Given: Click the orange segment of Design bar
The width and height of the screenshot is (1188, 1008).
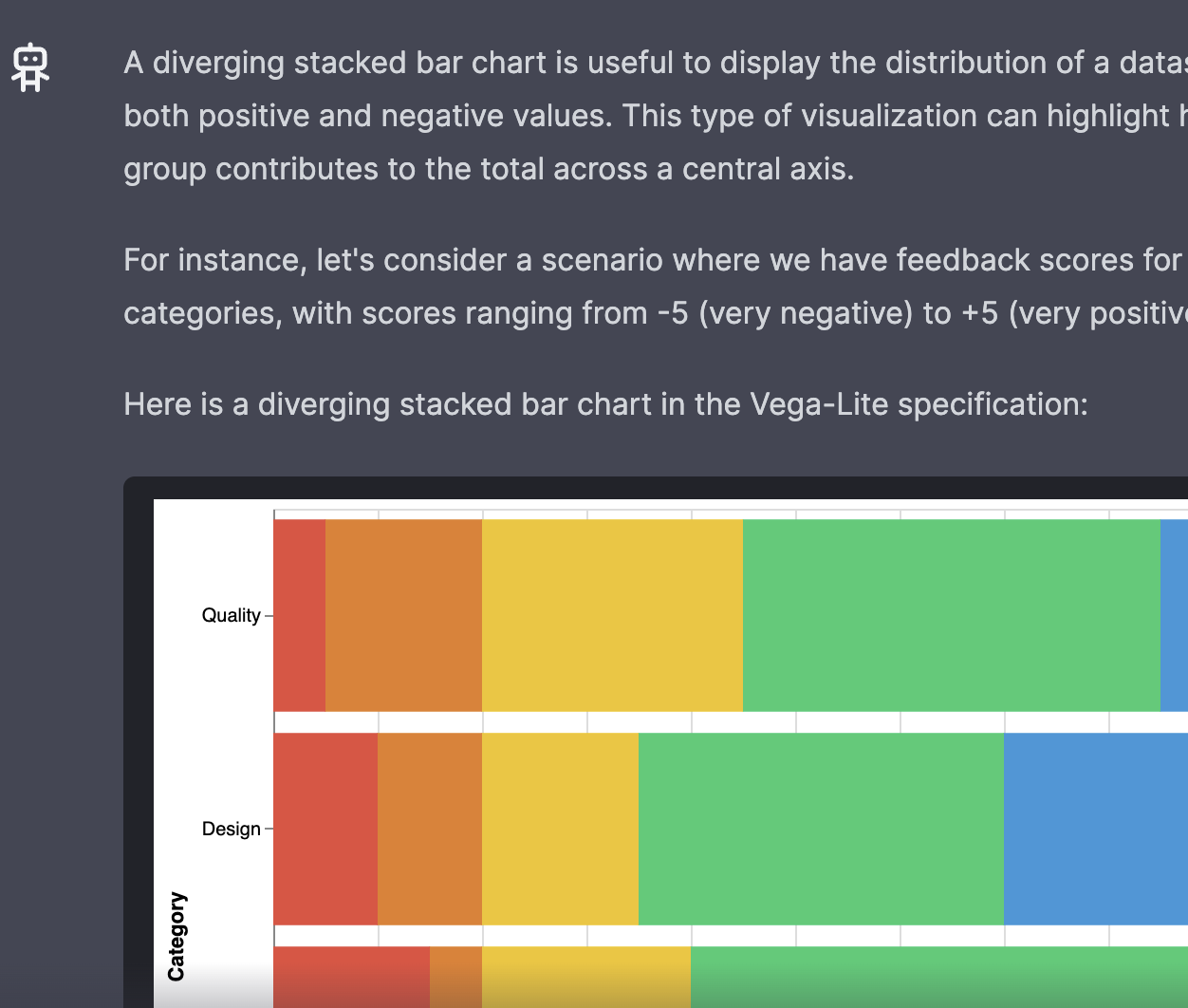Looking at the screenshot, I should [430, 829].
